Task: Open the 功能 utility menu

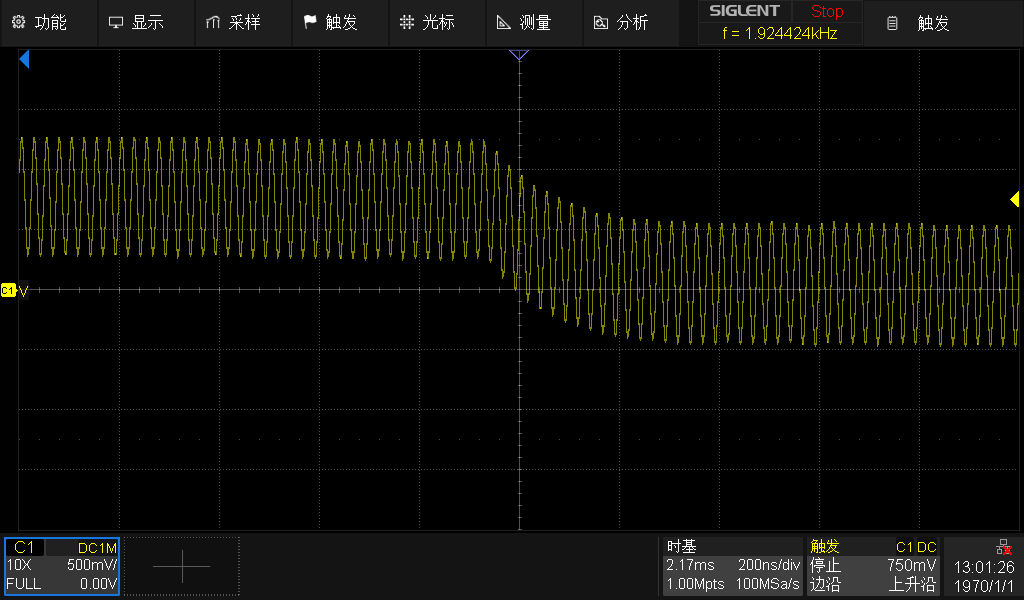Action: (40, 22)
